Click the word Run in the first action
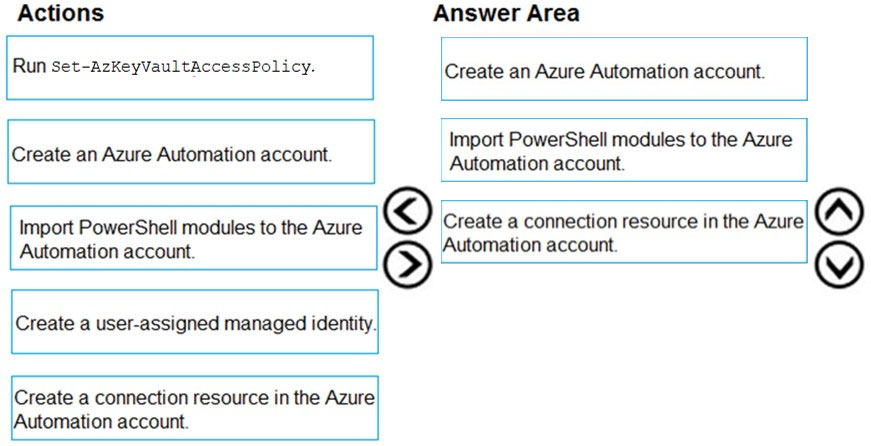Image resolution: width=871 pixels, height=446 pixels. click(x=29, y=66)
